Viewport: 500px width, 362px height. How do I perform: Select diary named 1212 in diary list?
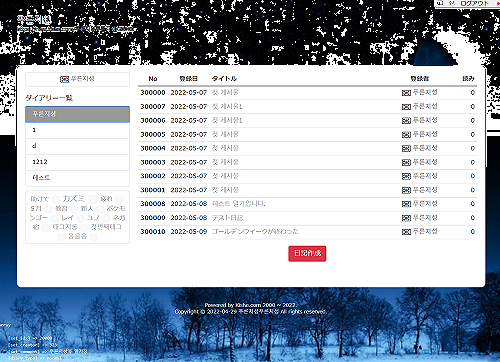click(77, 162)
